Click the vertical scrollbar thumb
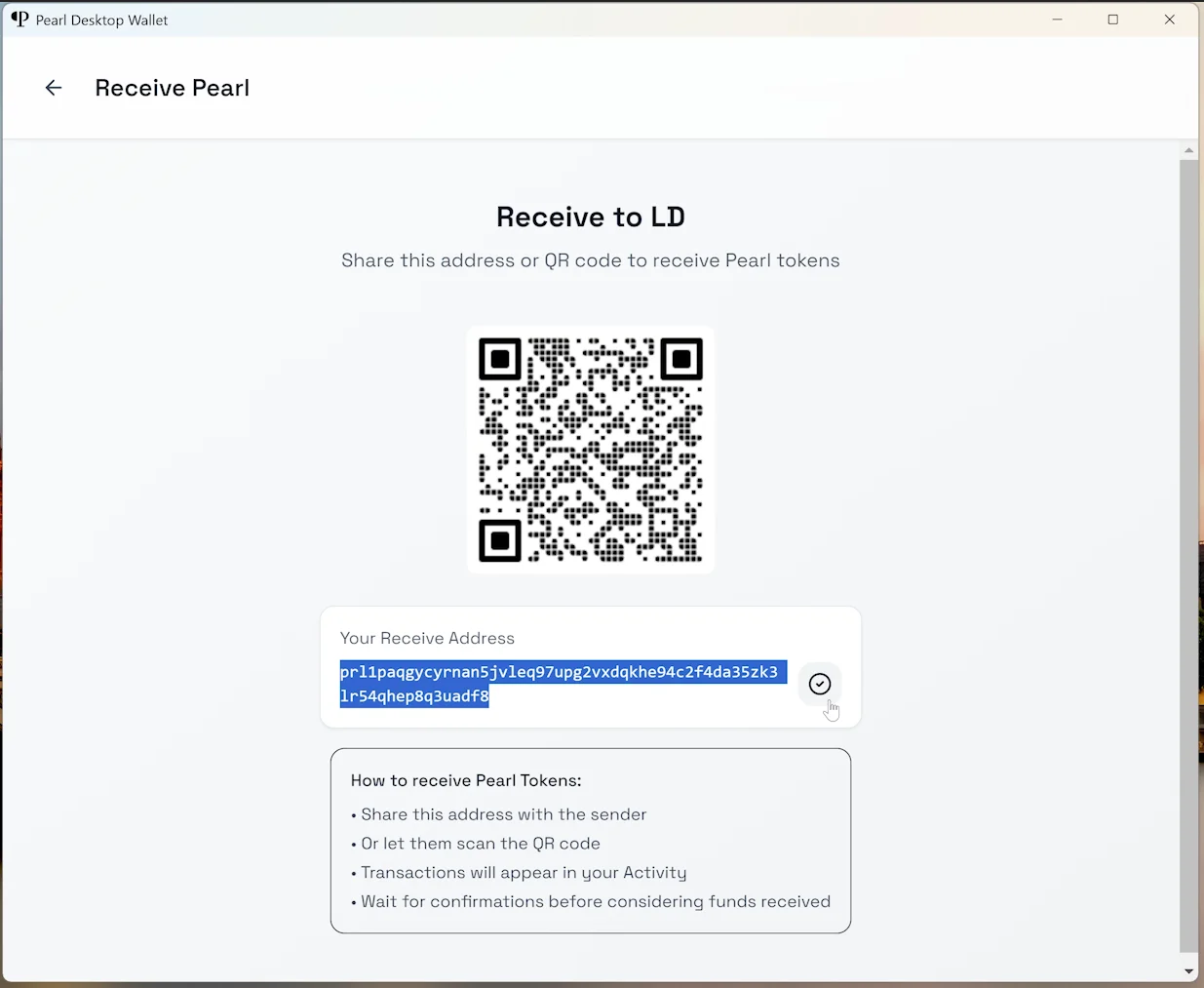This screenshot has height=988, width=1204. coord(1188,556)
